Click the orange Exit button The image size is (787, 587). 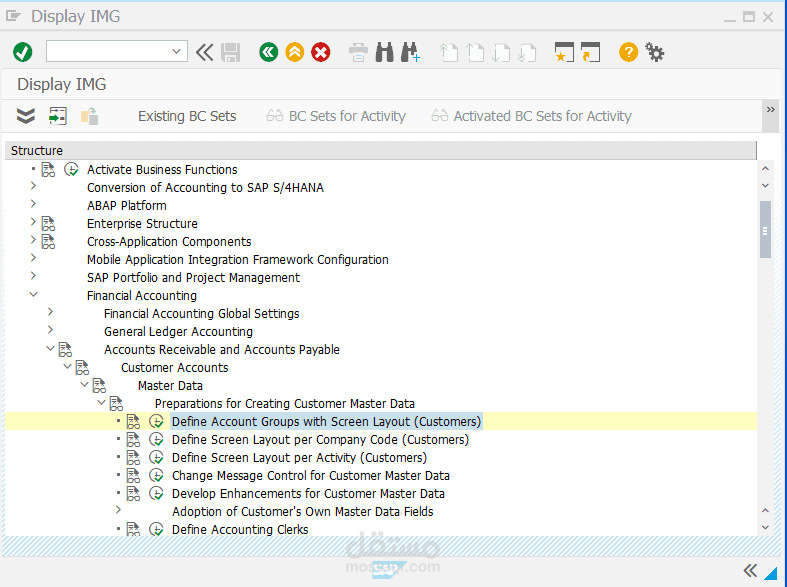295,52
